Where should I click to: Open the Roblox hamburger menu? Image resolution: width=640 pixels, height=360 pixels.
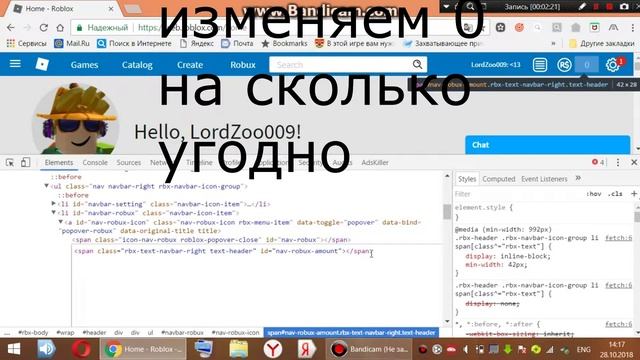pyautogui.click(x=15, y=64)
